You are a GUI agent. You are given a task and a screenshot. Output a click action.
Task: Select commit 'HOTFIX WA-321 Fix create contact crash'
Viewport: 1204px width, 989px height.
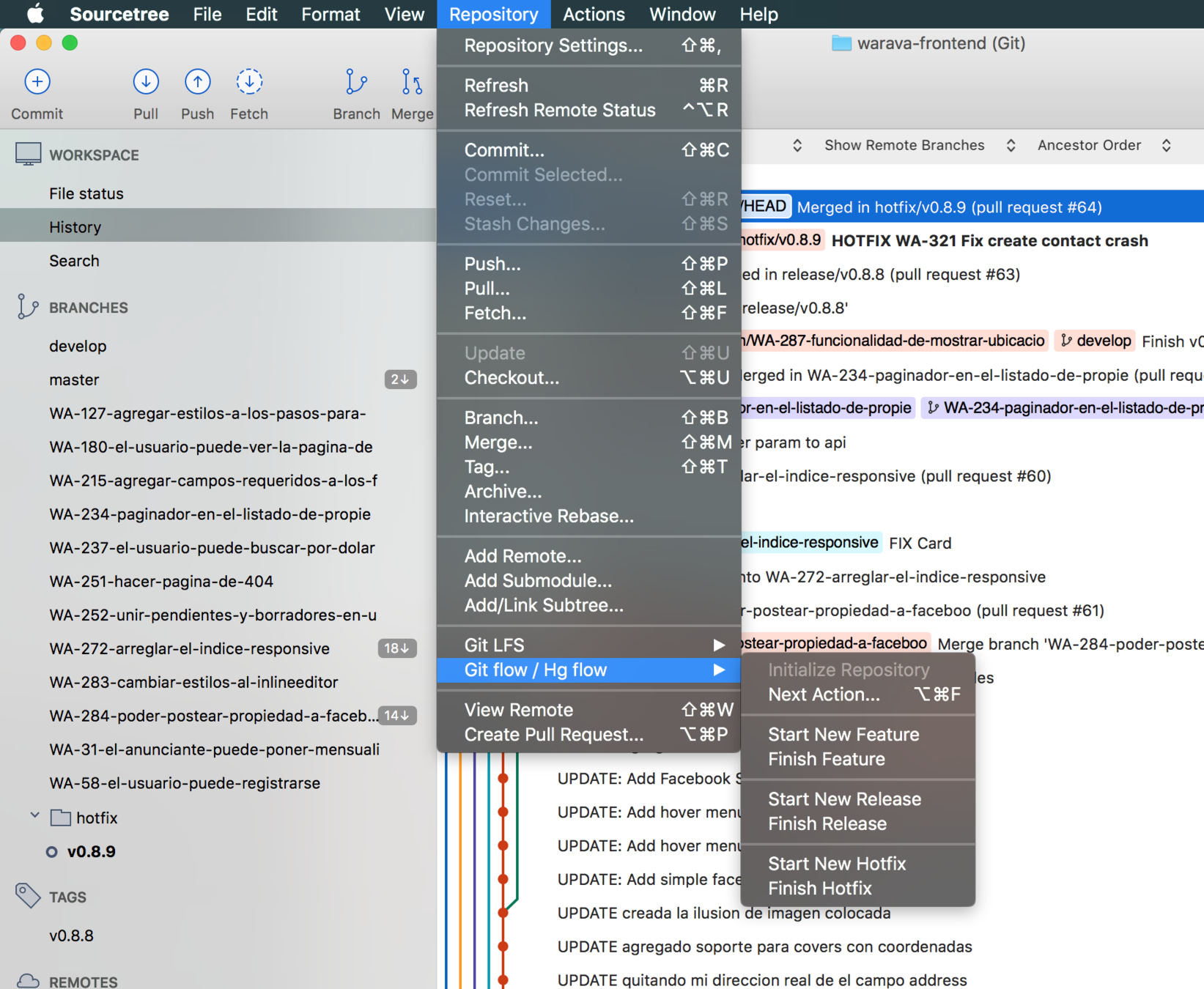coord(989,240)
